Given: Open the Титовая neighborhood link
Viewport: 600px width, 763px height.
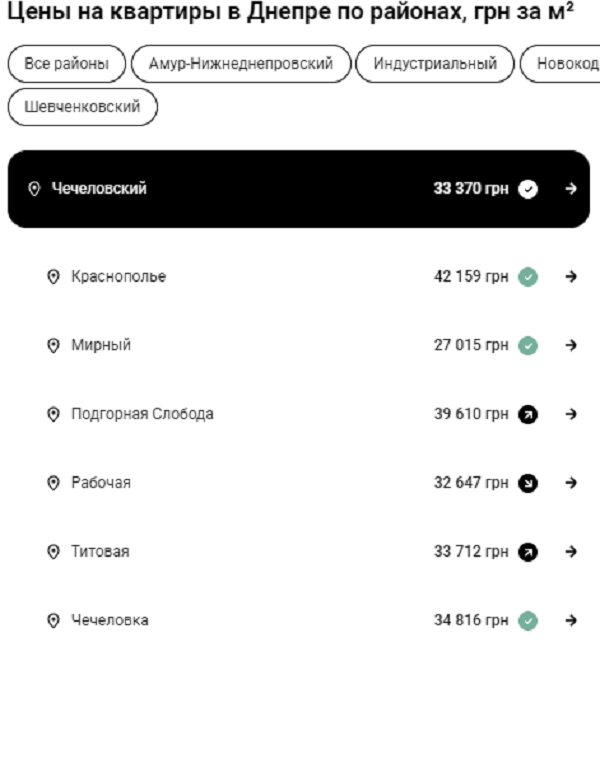Looking at the screenshot, I should [100, 552].
